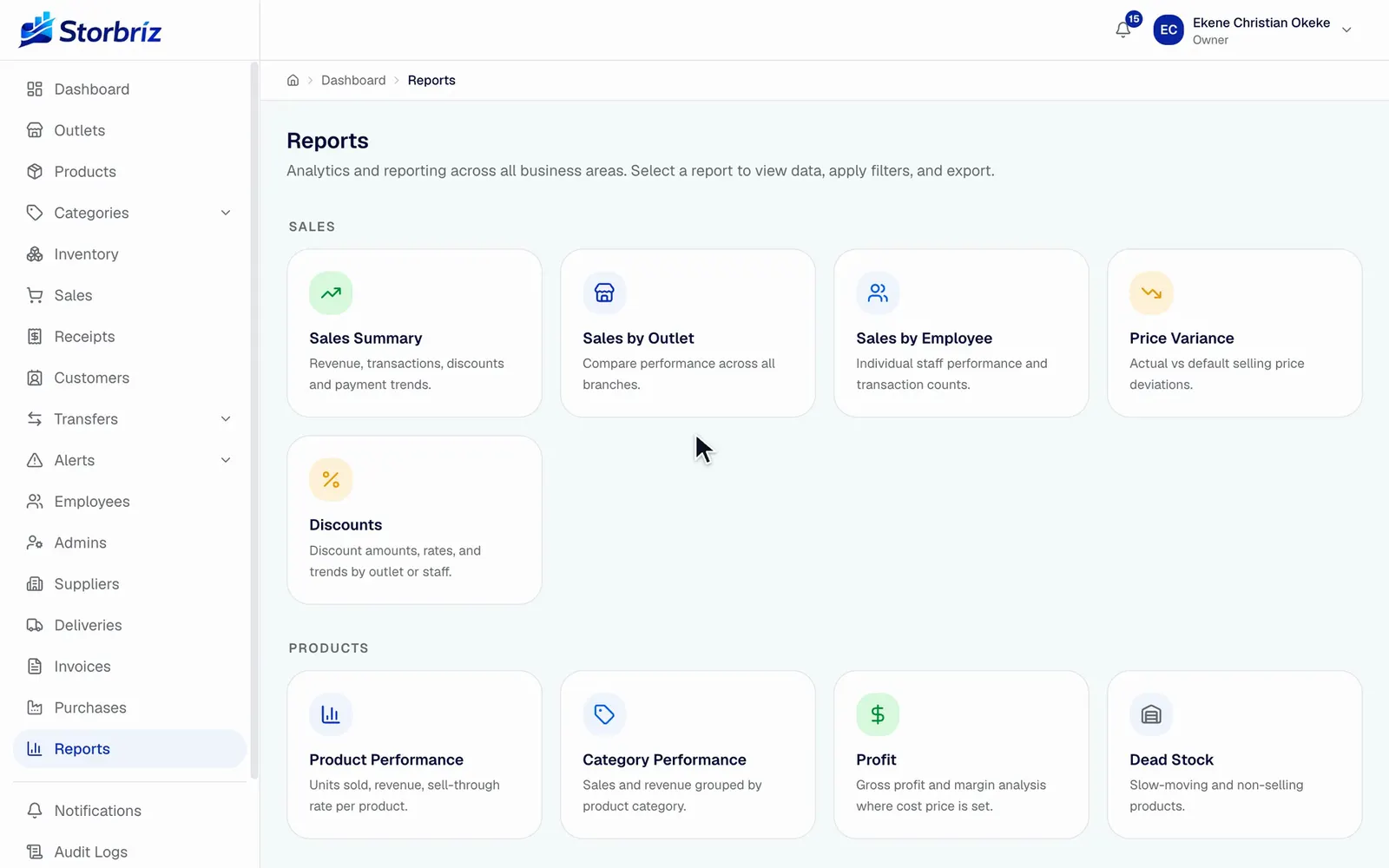This screenshot has height=868, width=1389.
Task: Expand the Alerts submenu chevron
Action: coord(226,460)
